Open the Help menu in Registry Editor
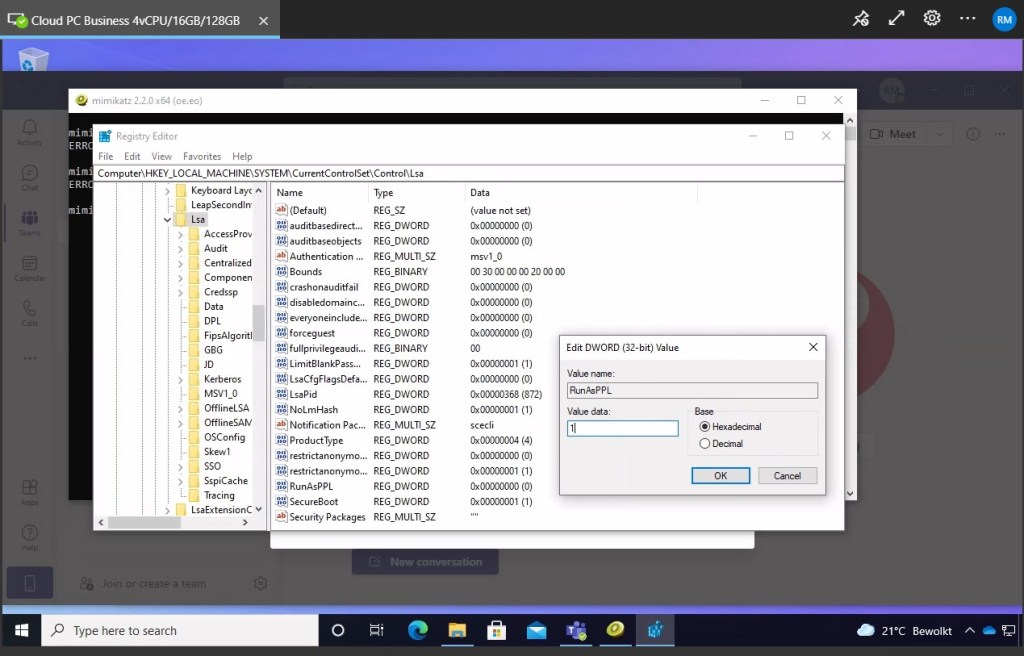Viewport: 1024px width, 656px height. point(242,156)
